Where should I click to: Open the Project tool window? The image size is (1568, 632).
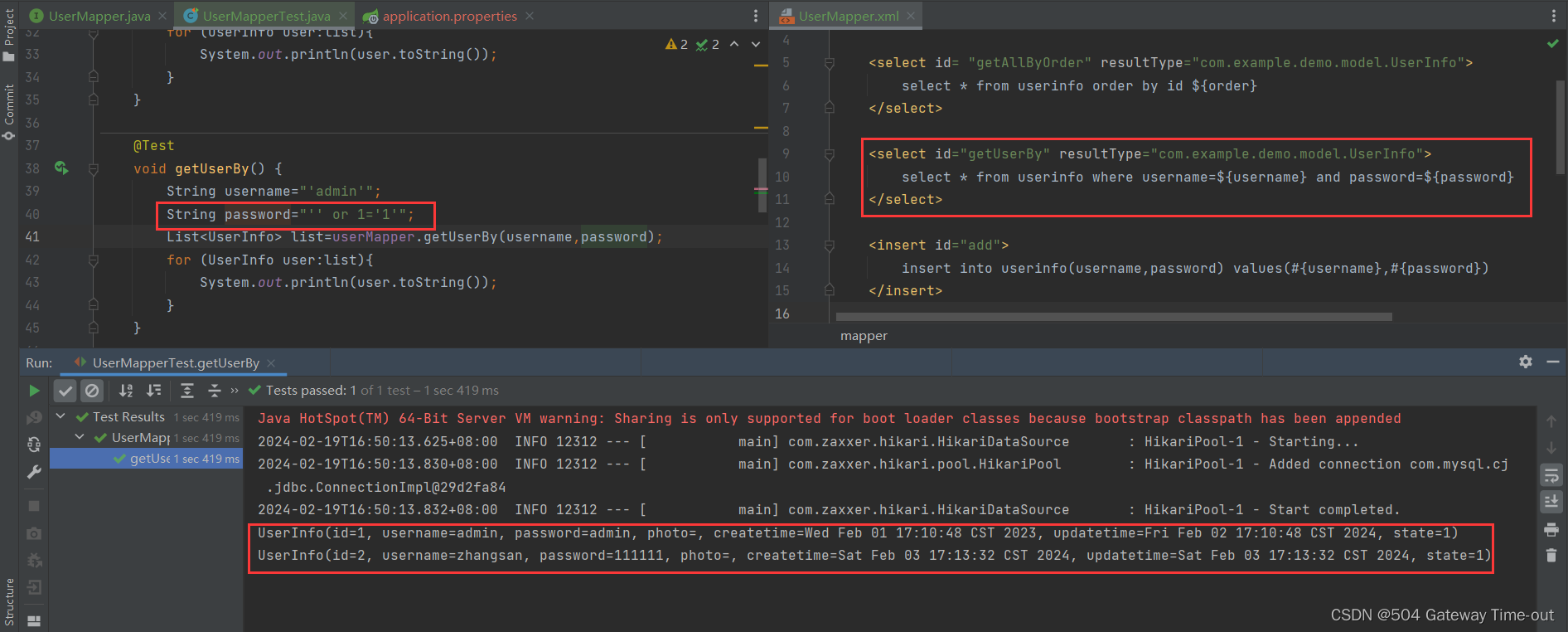(x=9, y=33)
